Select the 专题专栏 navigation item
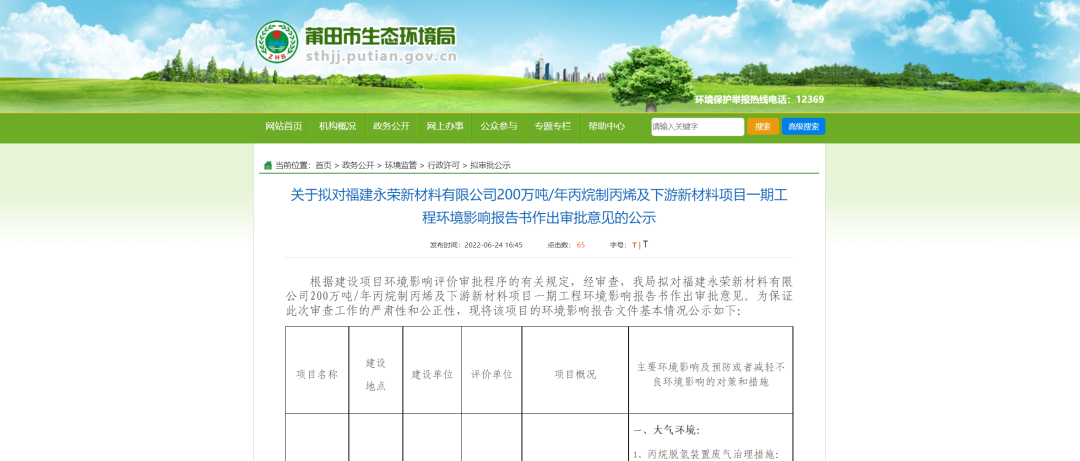Screen dimensions: 1080x461 [552, 126]
